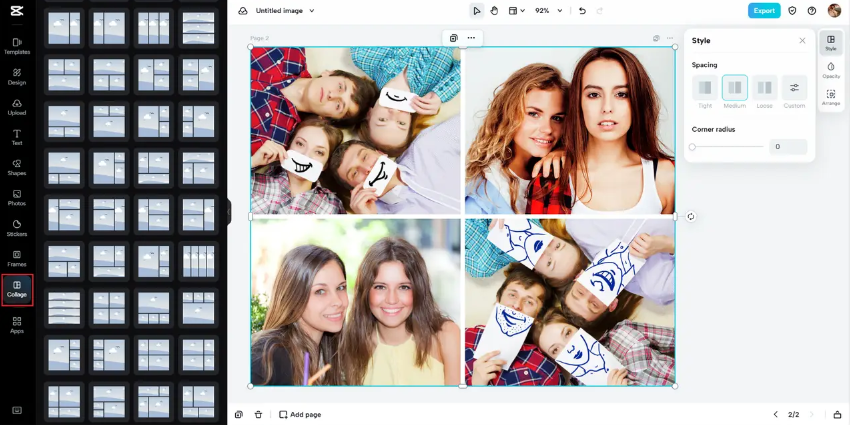Duplicate the collage via floating toolbar icon

pos(454,38)
